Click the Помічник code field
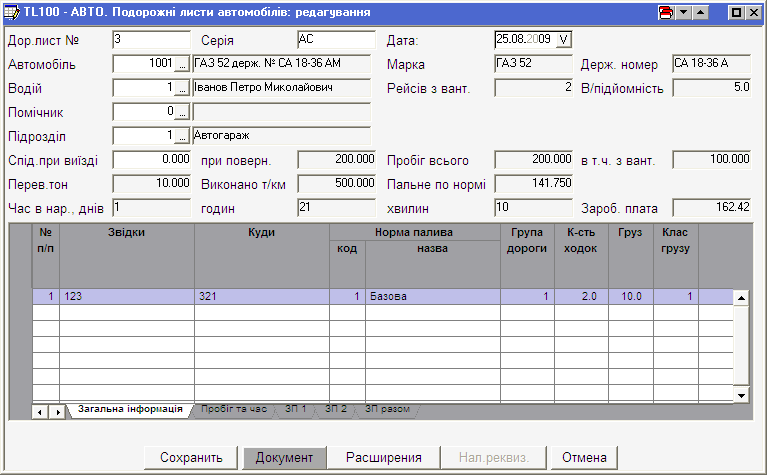 click(144, 112)
